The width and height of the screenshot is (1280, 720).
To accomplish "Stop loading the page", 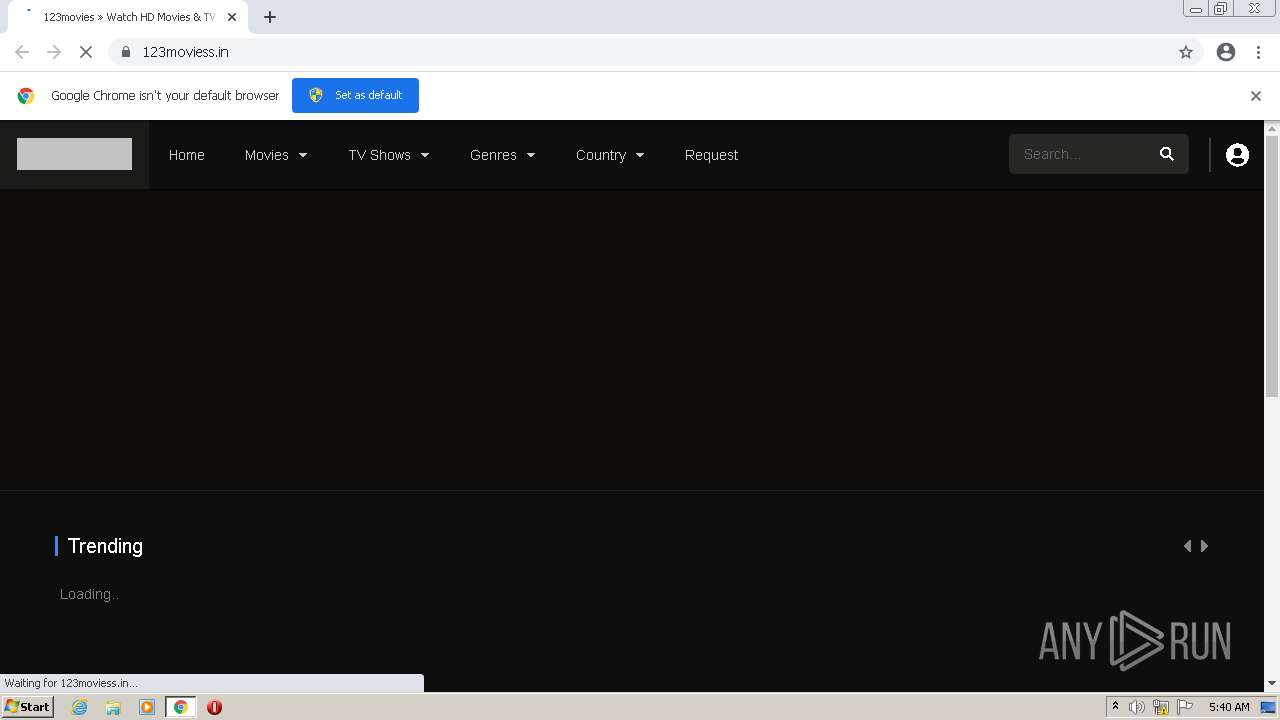I will coord(86,52).
